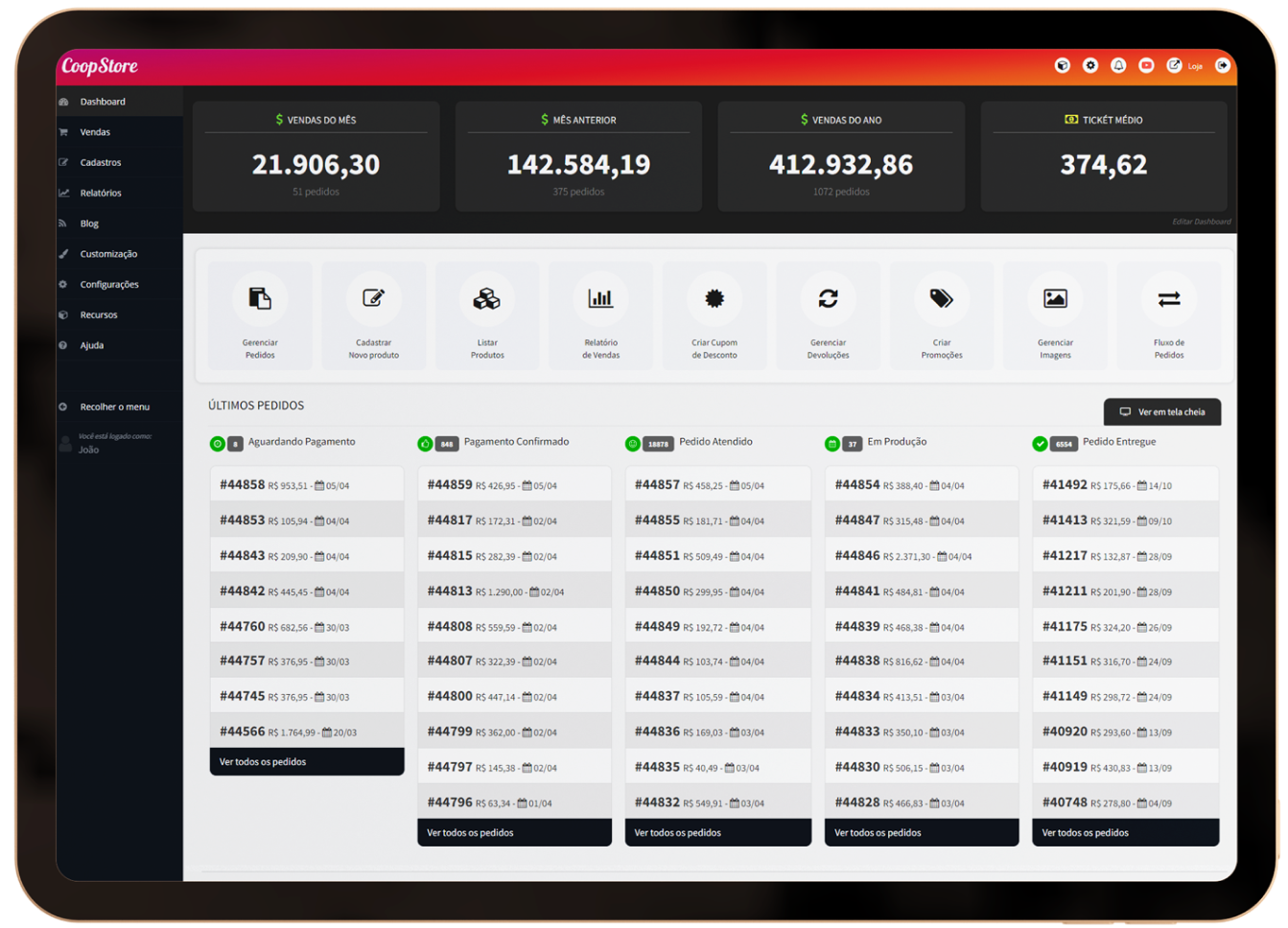This screenshot has width=1288, height=928.
Task: Open Cadastrar Novo produto shortcut
Action: (373, 315)
